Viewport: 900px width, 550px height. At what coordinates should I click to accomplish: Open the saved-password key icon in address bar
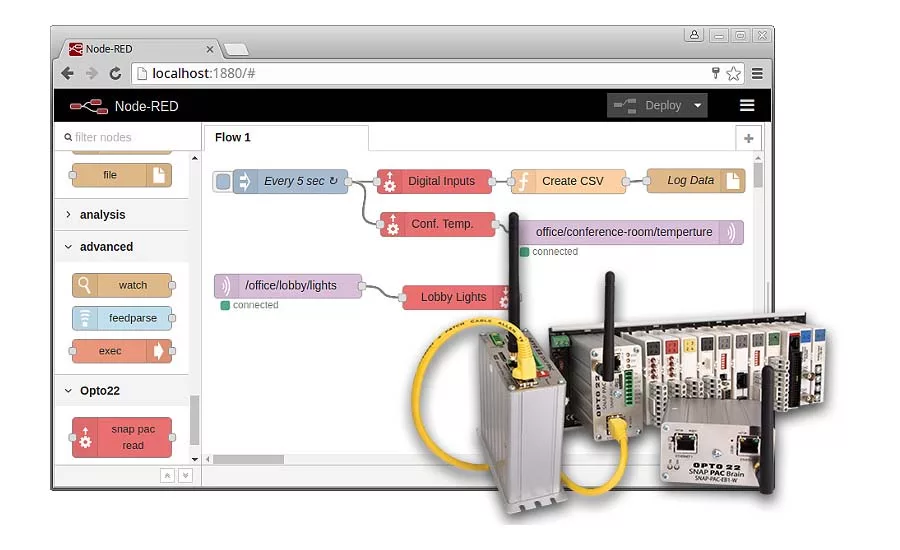click(715, 73)
